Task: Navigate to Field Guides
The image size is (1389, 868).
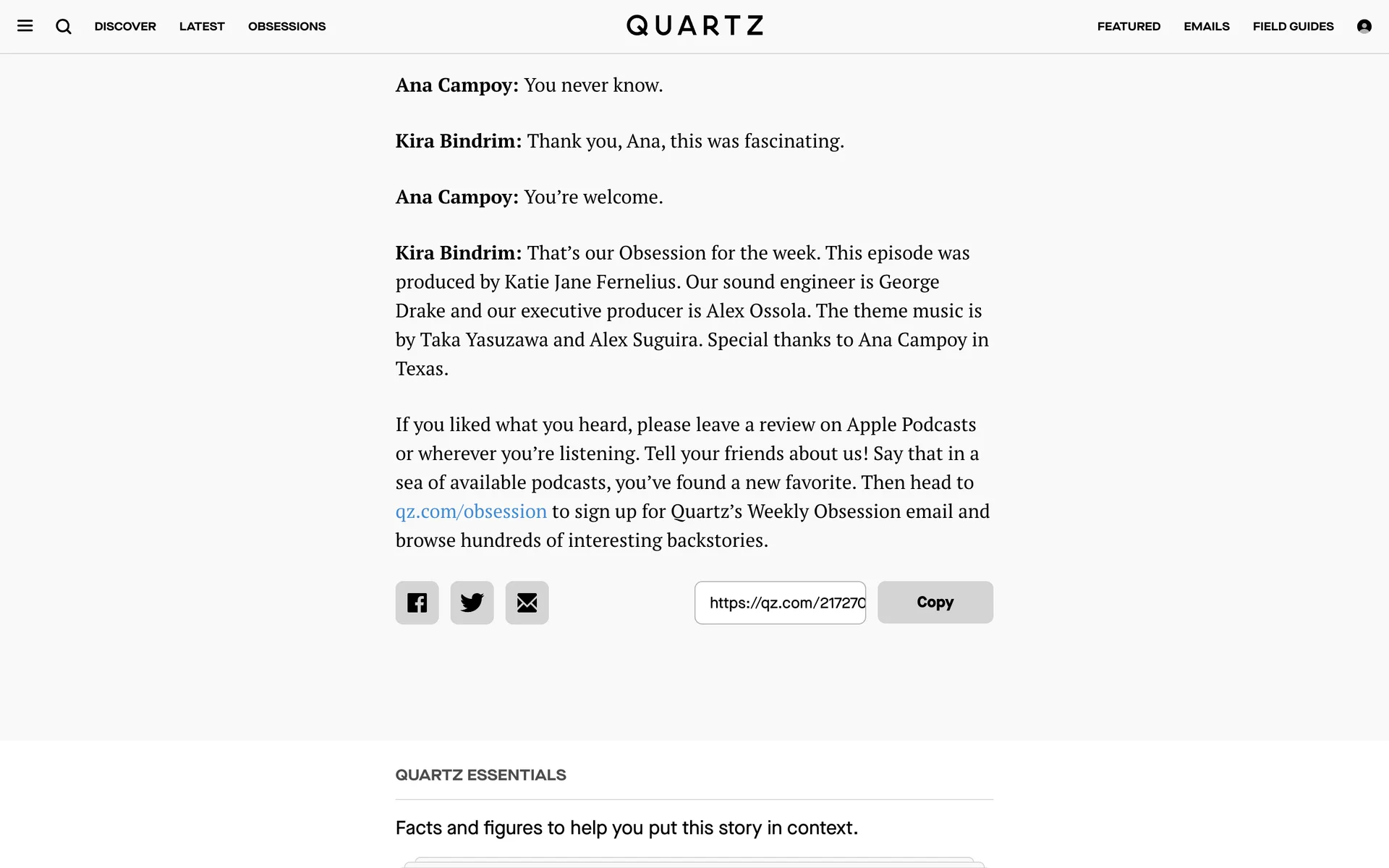Action: [x=1293, y=27]
